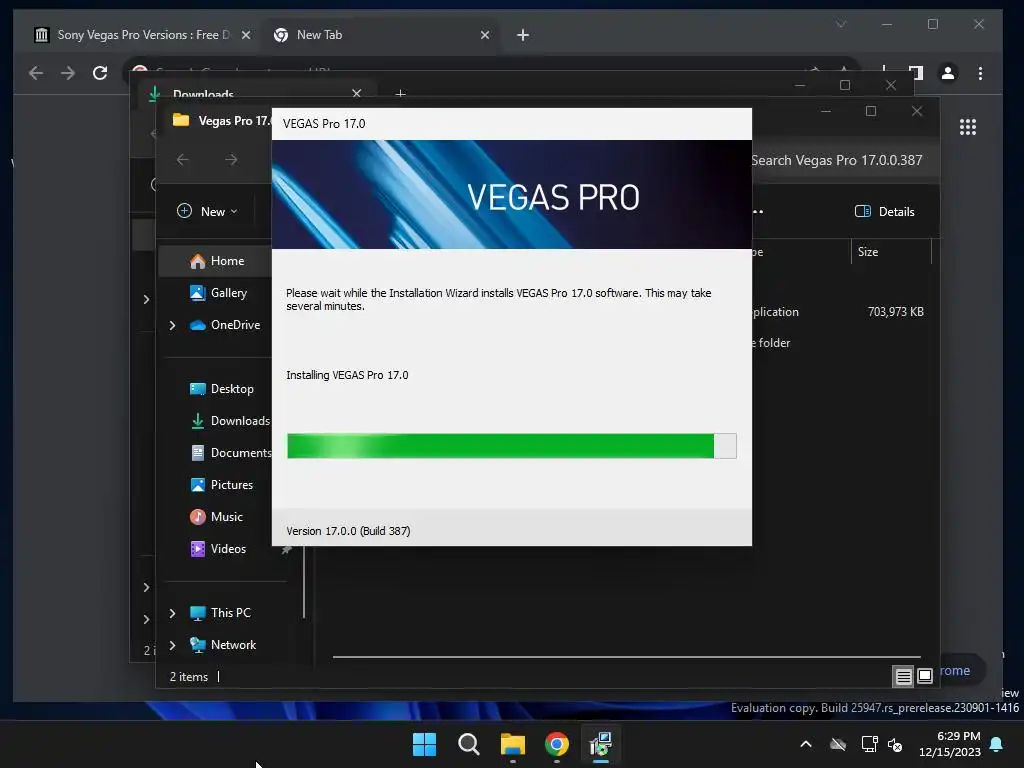Switch to the New Tab browser tab

click(x=379, y=35)
